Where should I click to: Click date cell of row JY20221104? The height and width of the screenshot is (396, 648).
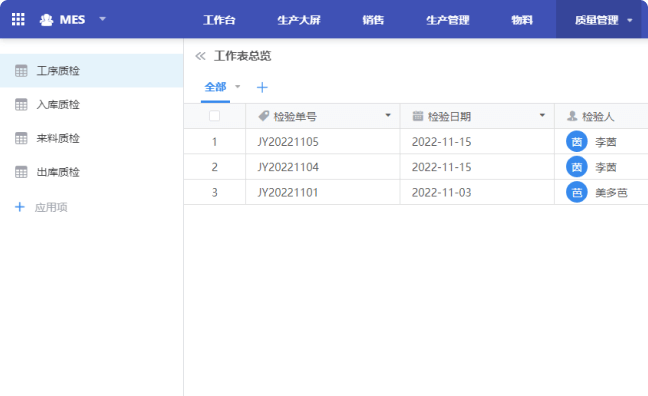pos(477,167)
